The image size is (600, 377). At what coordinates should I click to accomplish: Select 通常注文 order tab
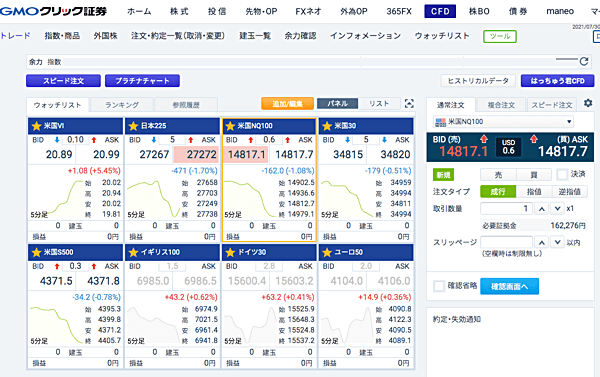pos(451,105)
